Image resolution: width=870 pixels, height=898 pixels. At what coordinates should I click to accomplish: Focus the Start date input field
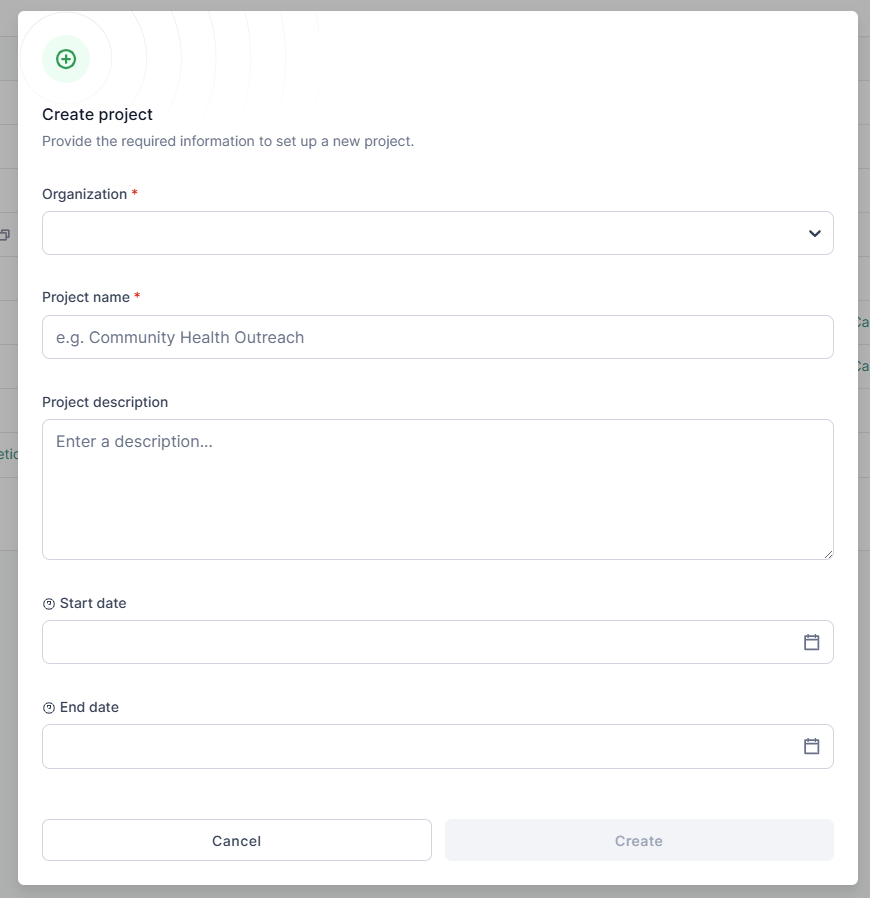(420, 642)
